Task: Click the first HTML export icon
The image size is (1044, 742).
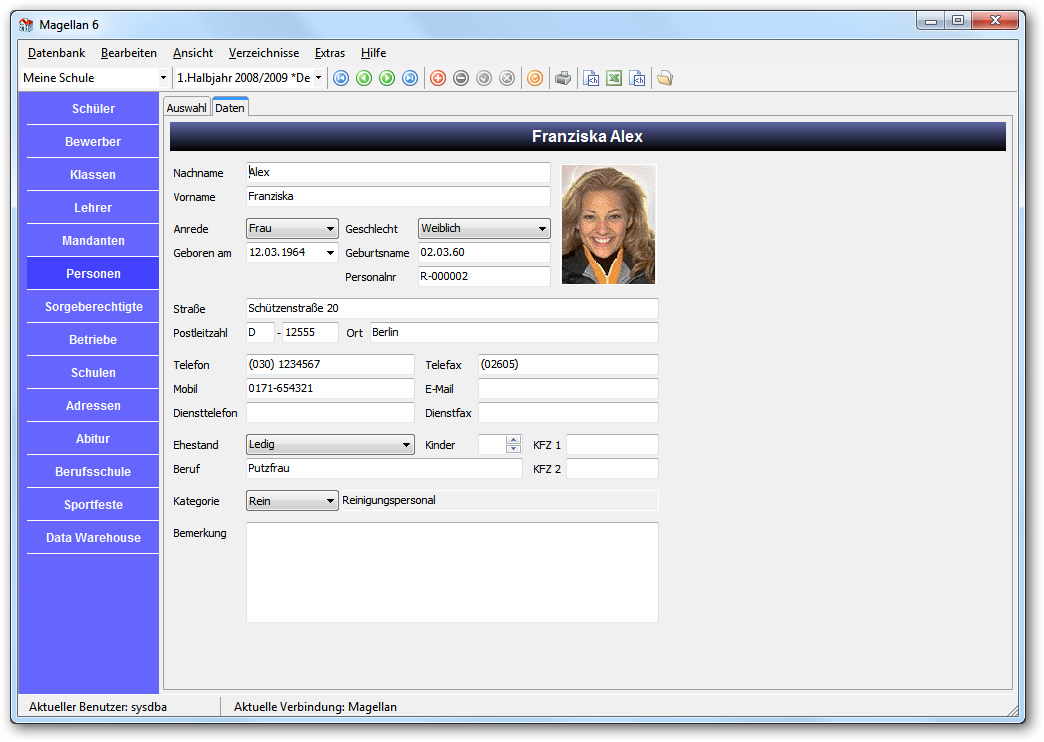Action: pos(591,79)
